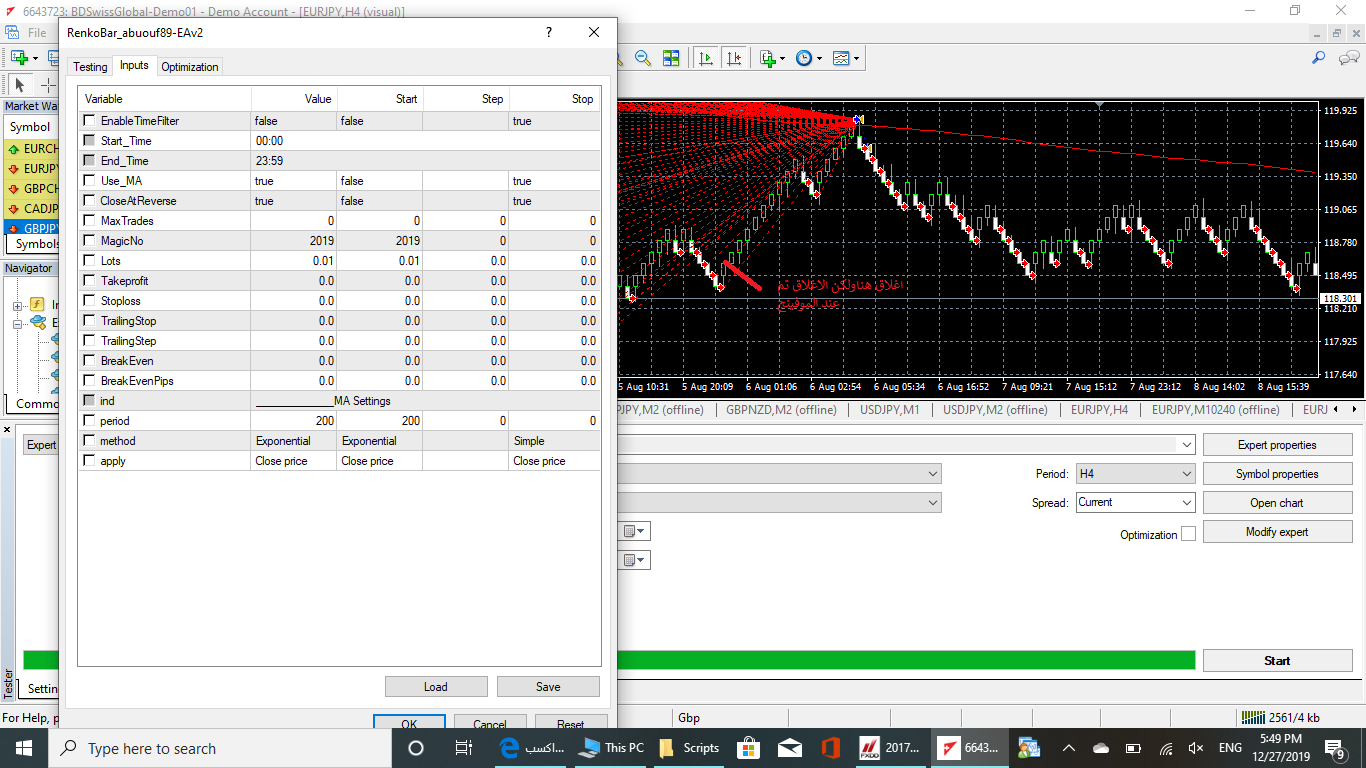Open the Period H4 dropdown

point(1135,474)
